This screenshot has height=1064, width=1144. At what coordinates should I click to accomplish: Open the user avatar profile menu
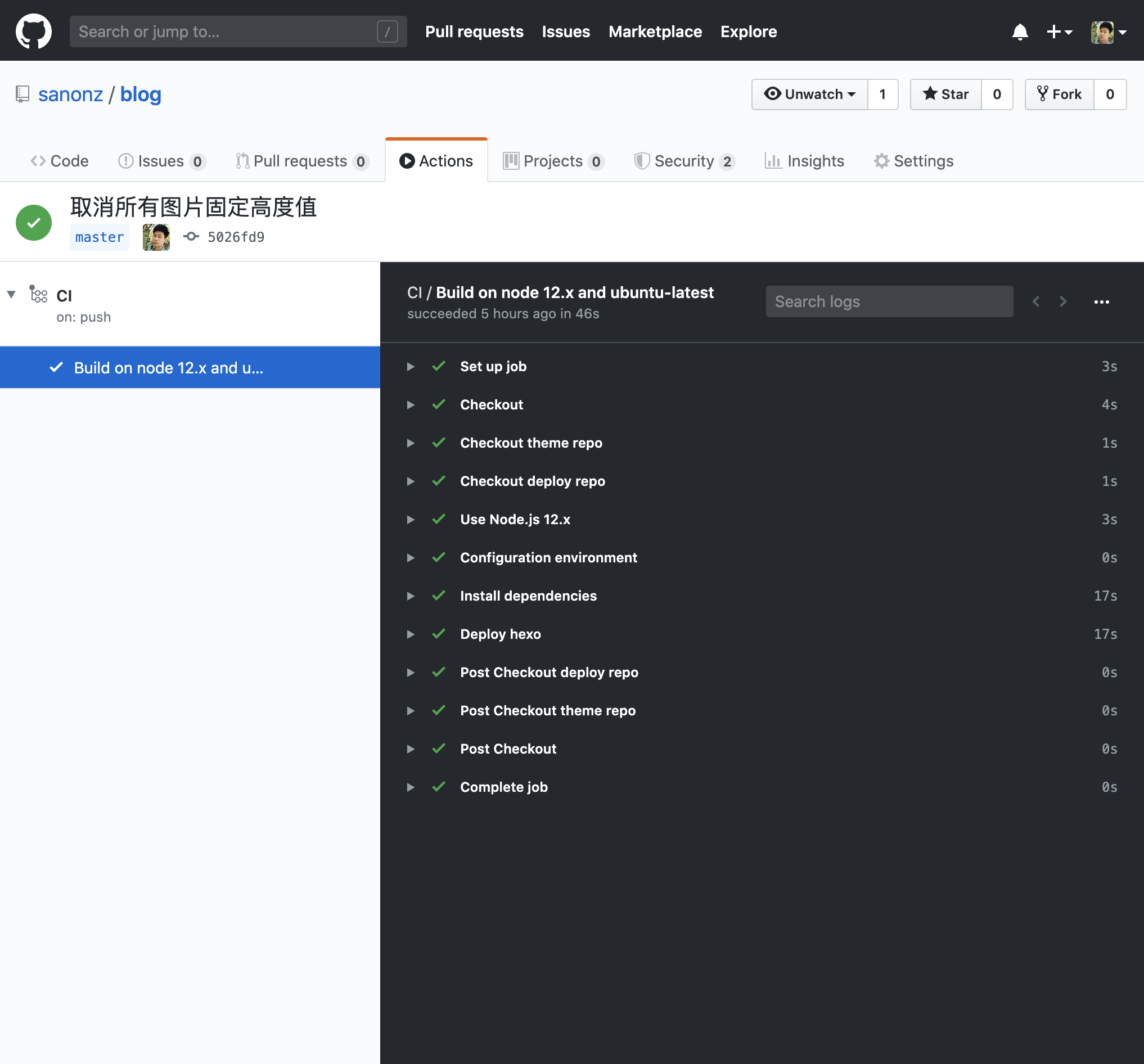(1108, 31)
